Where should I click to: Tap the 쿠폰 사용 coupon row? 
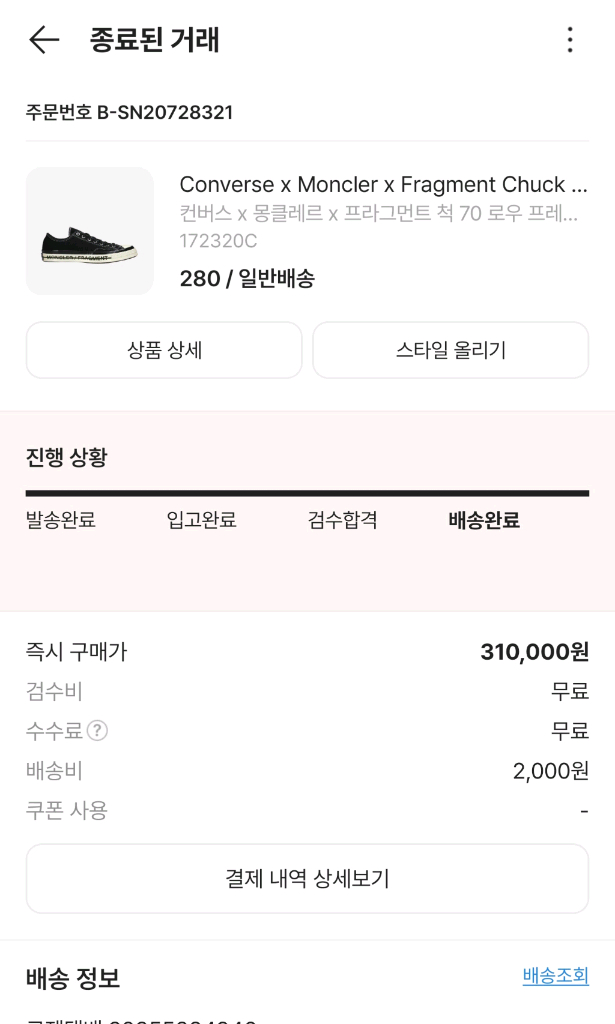(63, 810)
